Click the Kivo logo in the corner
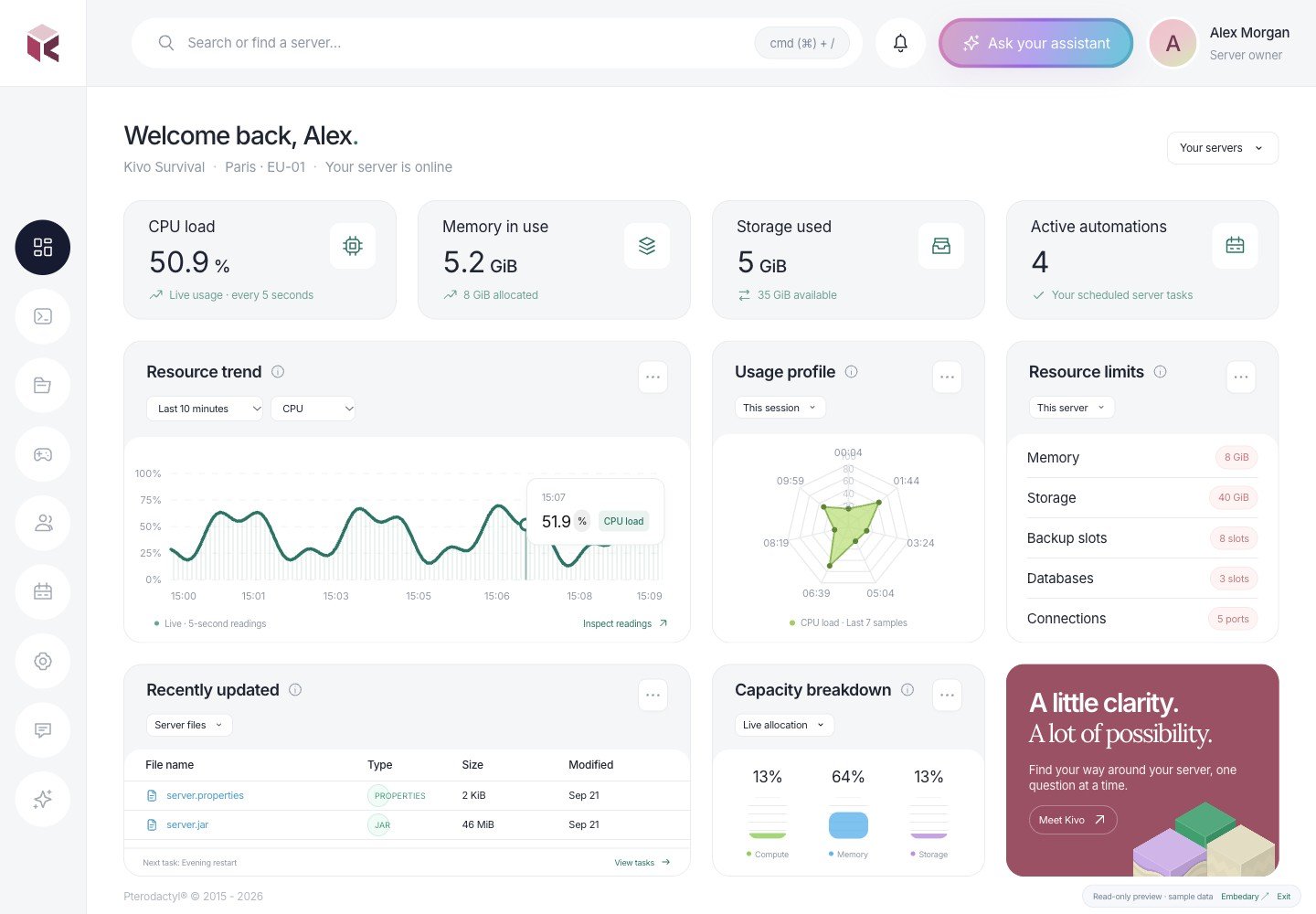 pos(43,43)
